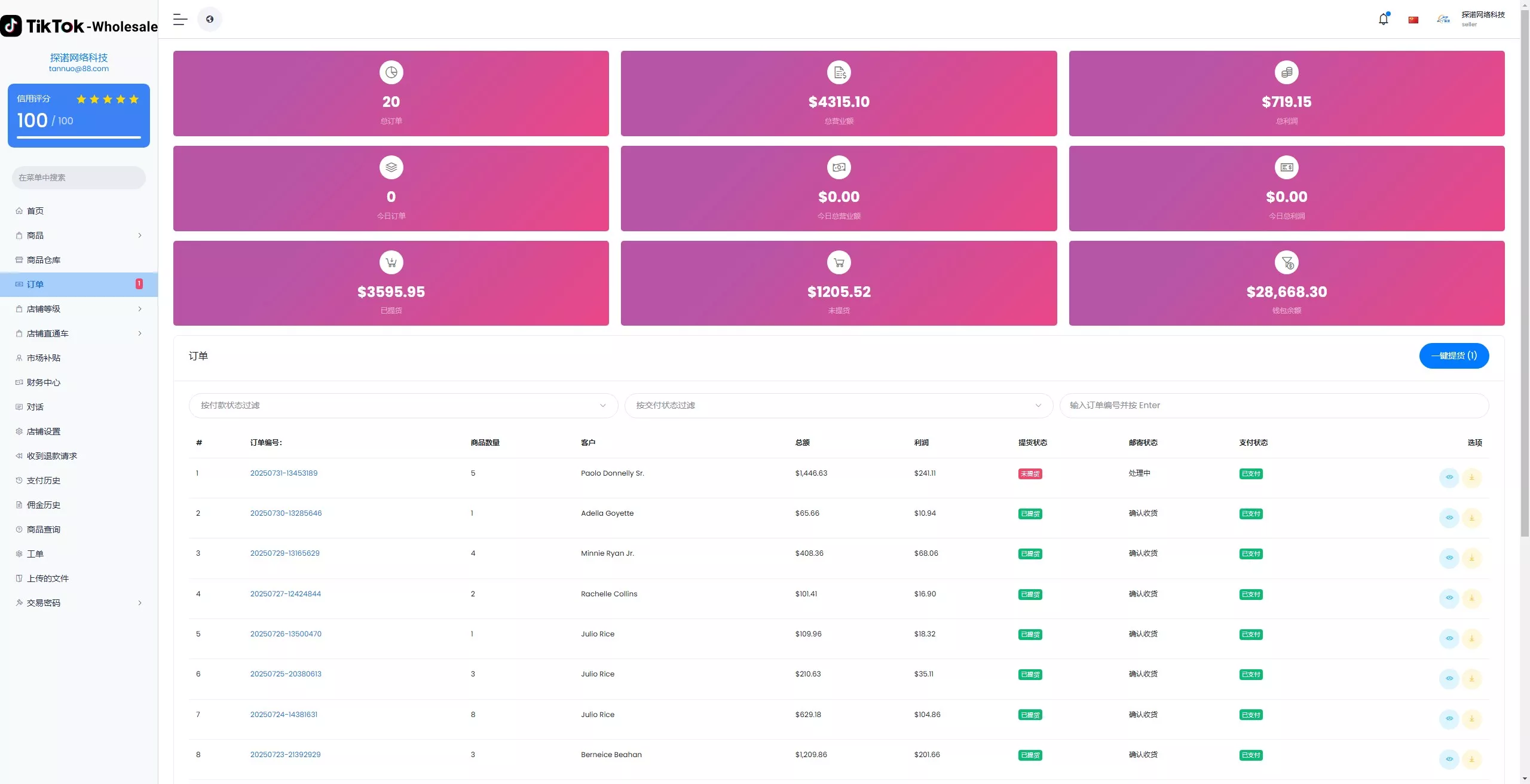The height and width of the screenshot is (784, 1530).
Task: Click the notification bell icon
Action: [x=1383, y=19]
